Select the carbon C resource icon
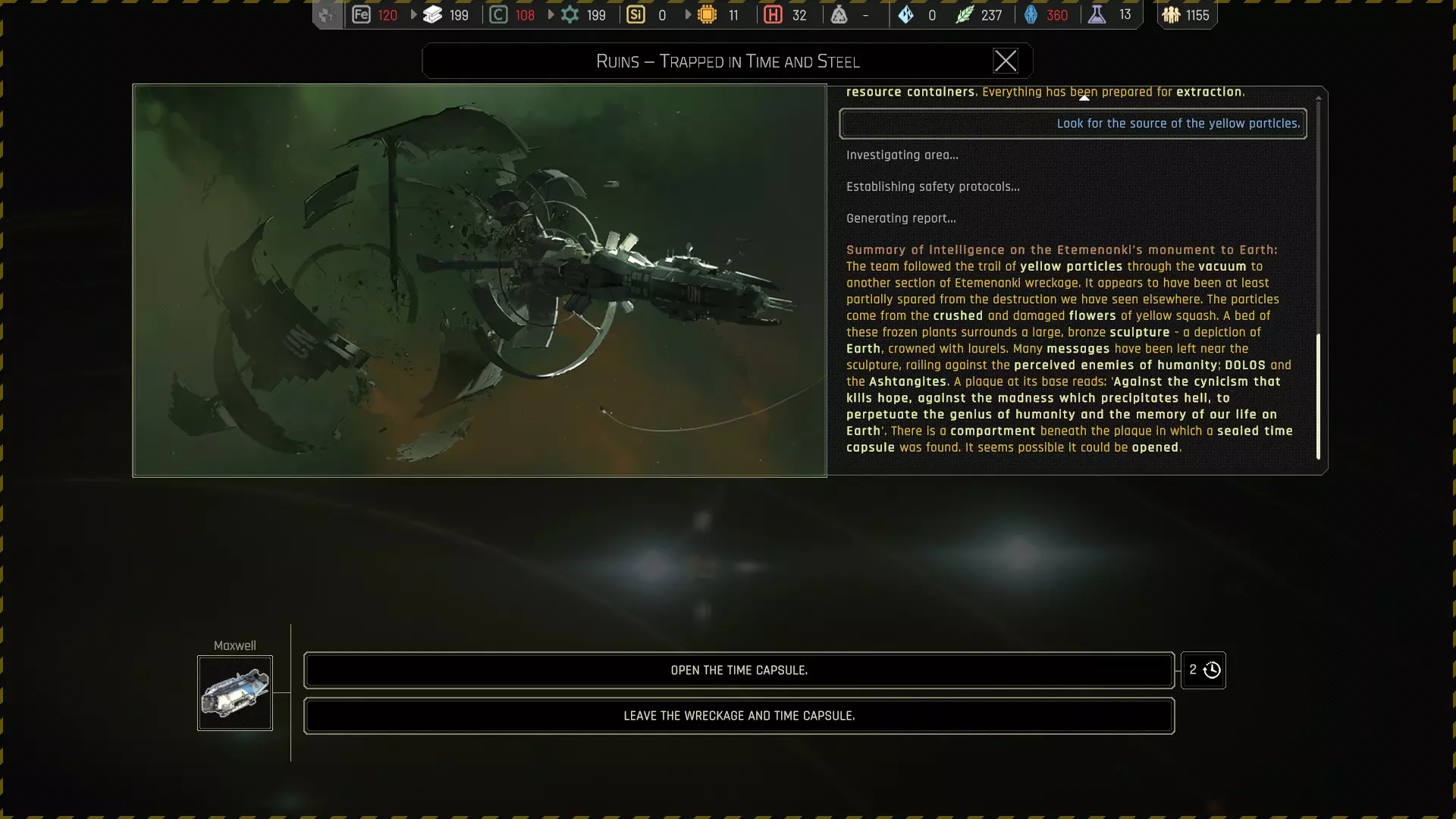 (498, 14)
